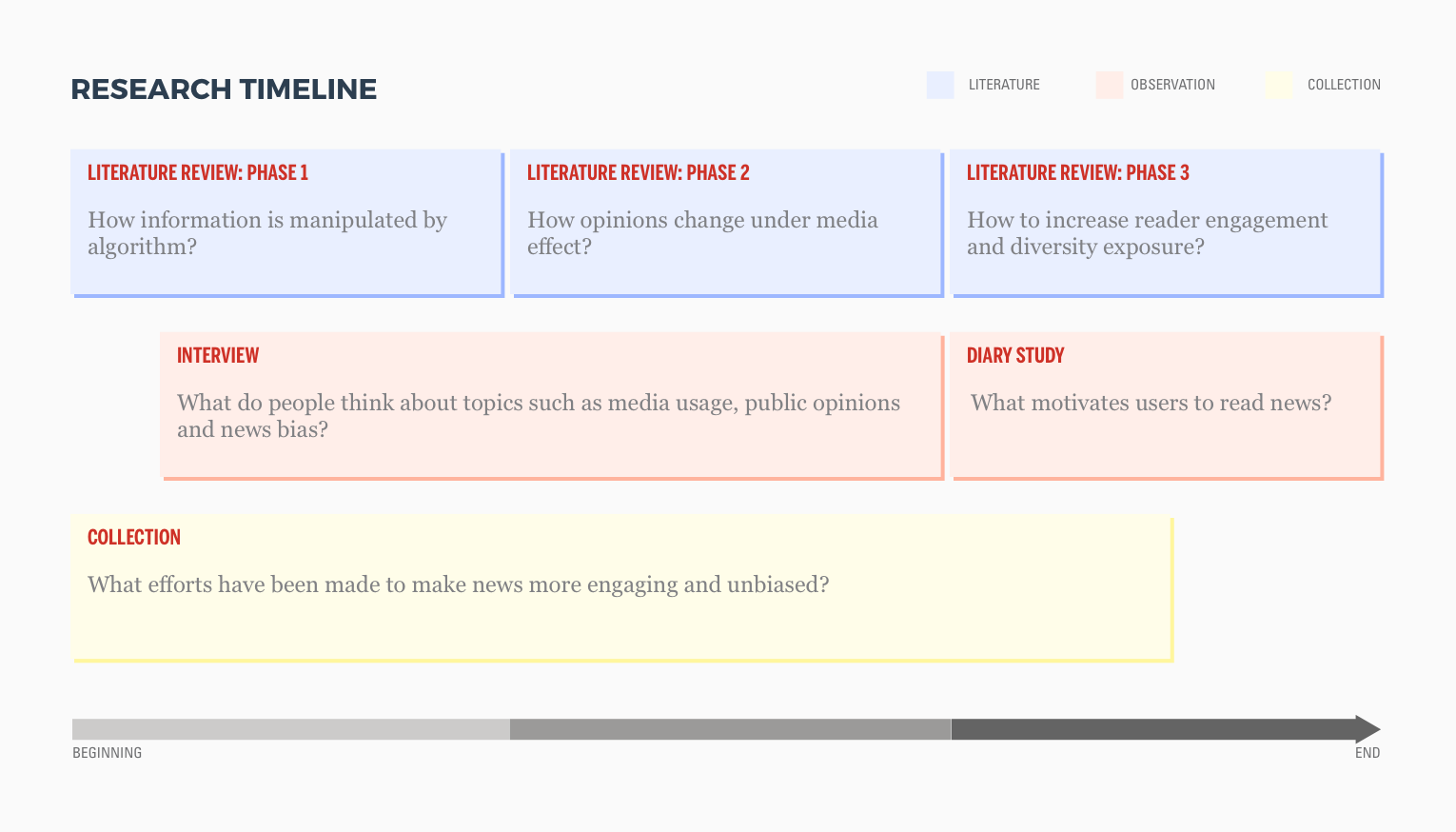The height and width of the screenshot is (832, 1456).
Task: Click the yellow Collection card heading
Action: [134, 537]
